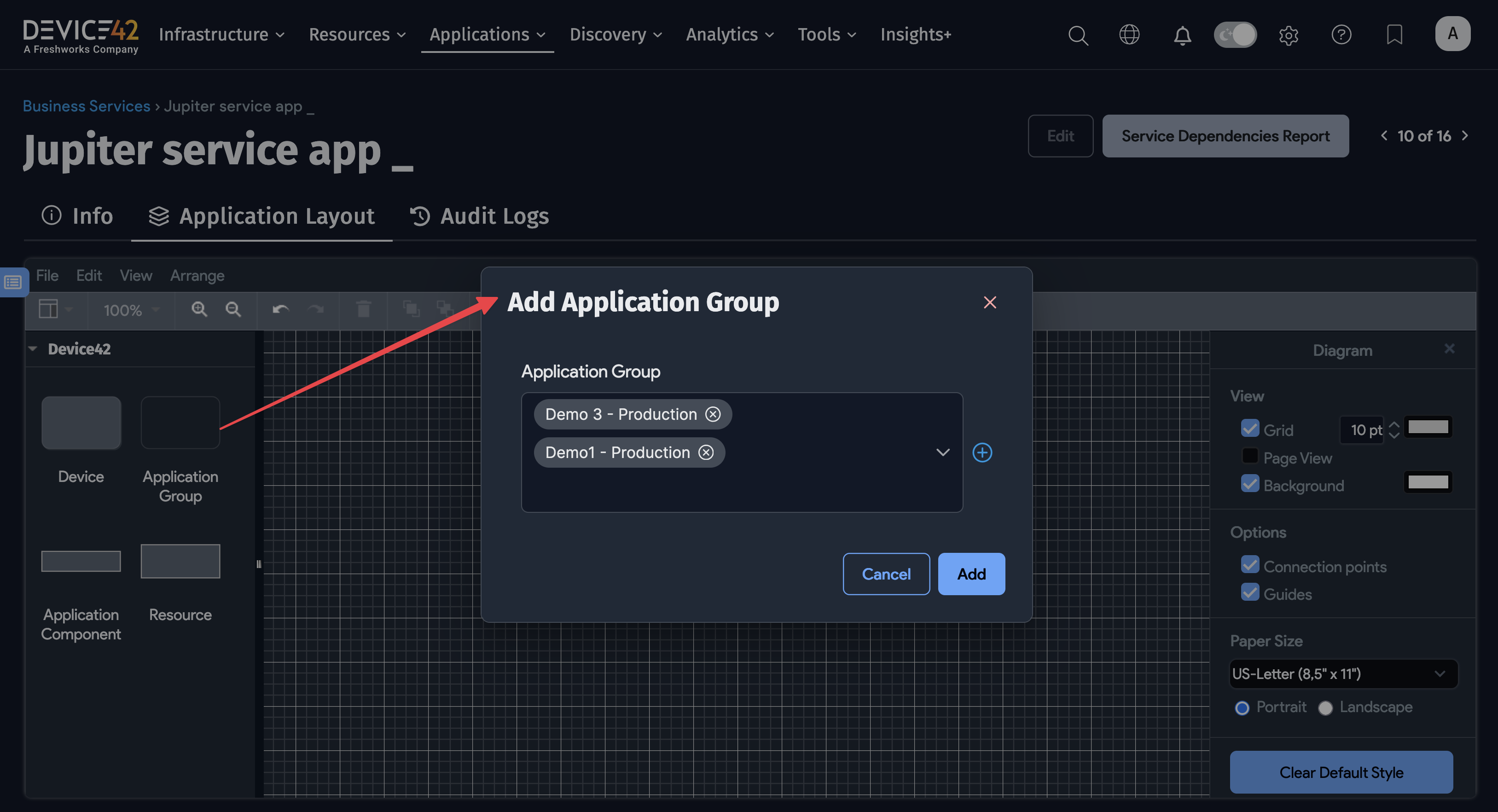1498x812 pixels.
Task: Open the search magnifier icon
Action: click(x=1078, y=35)
